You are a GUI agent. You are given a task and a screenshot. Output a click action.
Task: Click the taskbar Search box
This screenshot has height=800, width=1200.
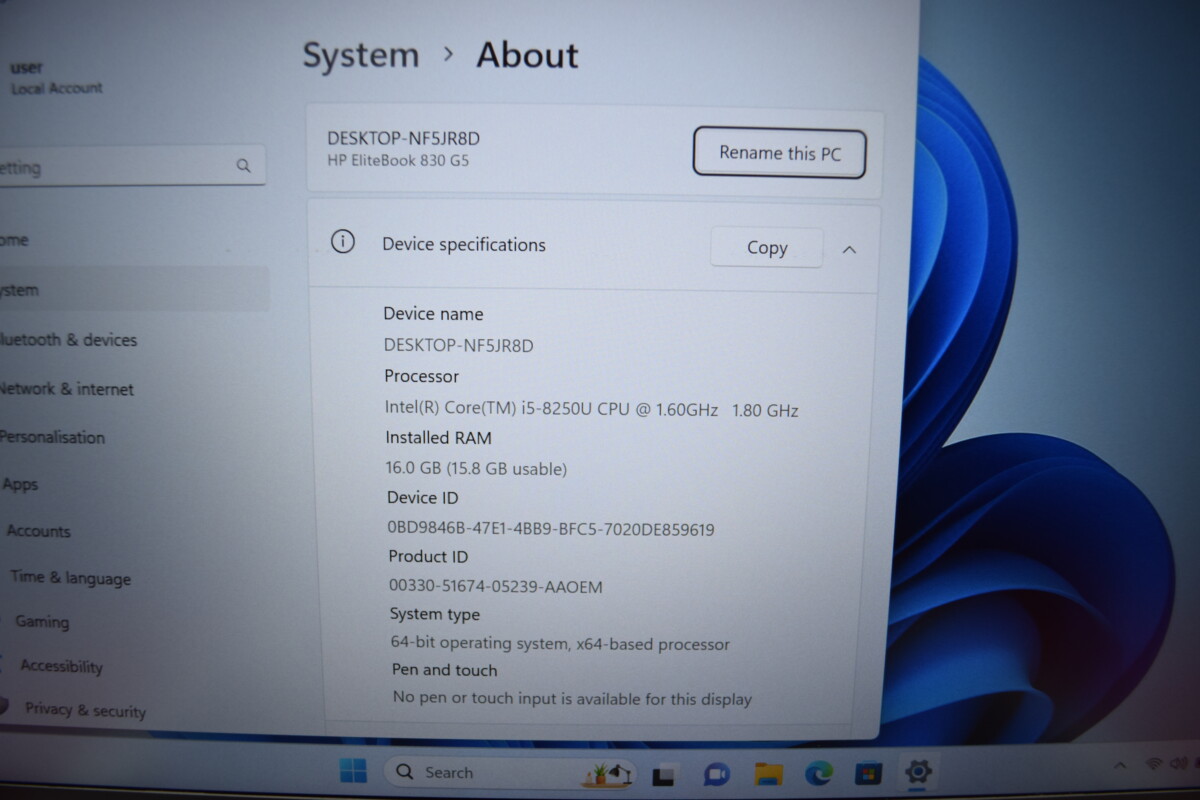point(510,772)
